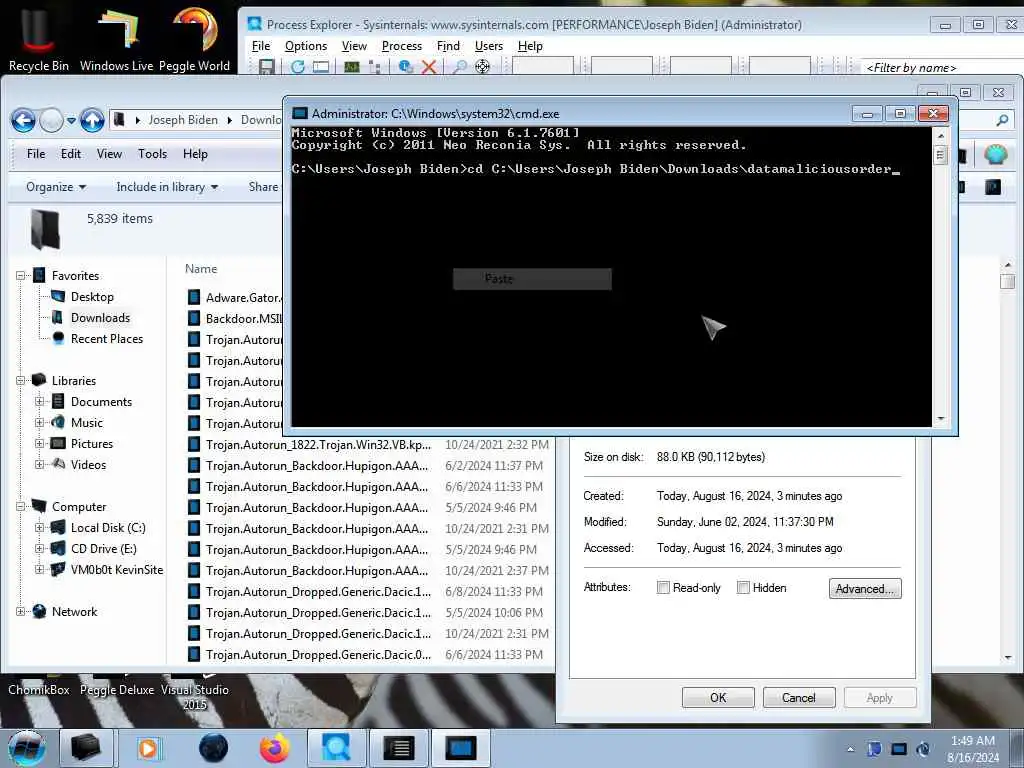1024x768 pixels.
Task: Open the Visual Studio 2015 desktop icon
Action: coord(194,696)
